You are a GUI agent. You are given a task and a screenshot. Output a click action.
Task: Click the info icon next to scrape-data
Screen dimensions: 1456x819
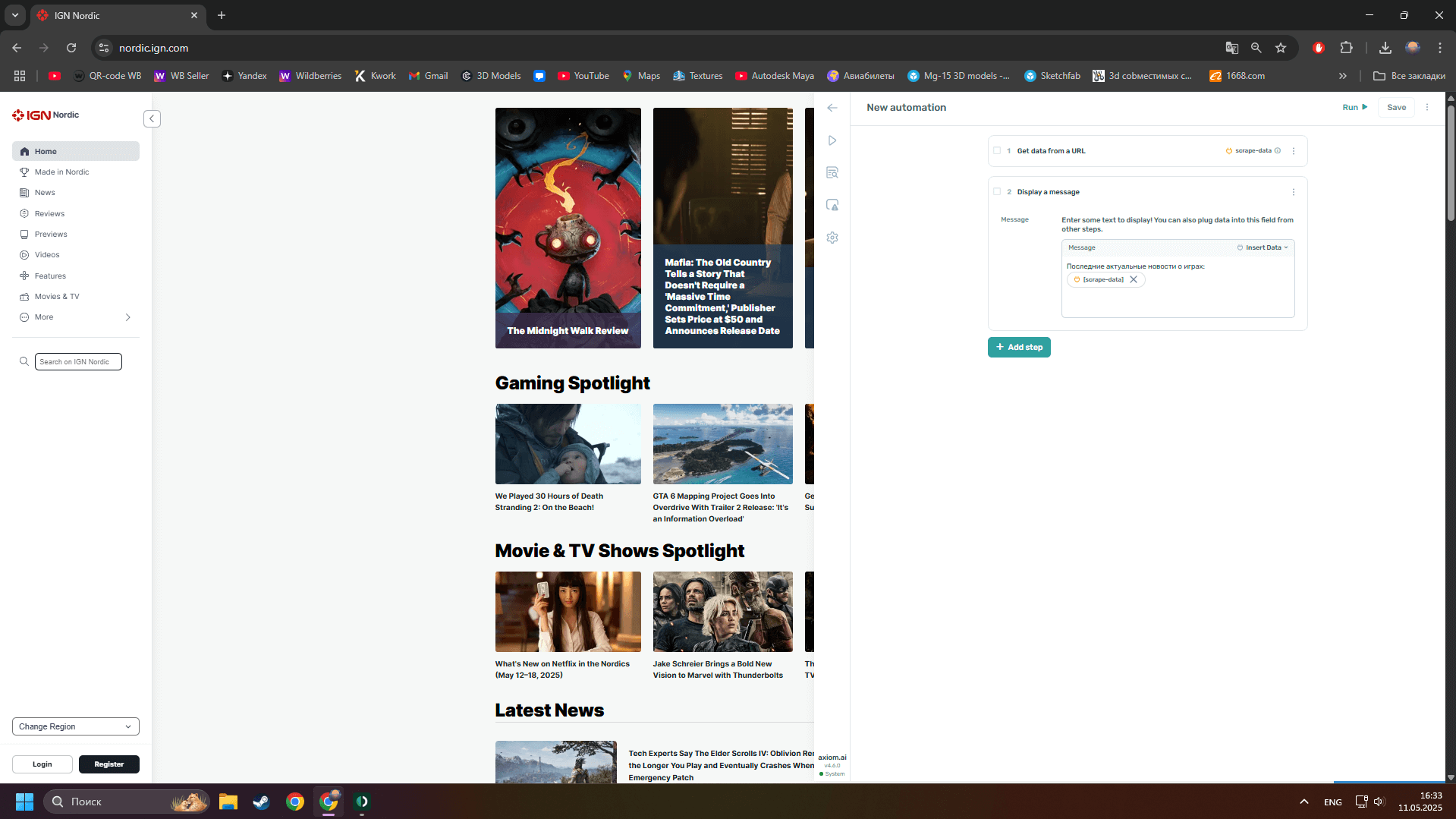(1278, 151)
